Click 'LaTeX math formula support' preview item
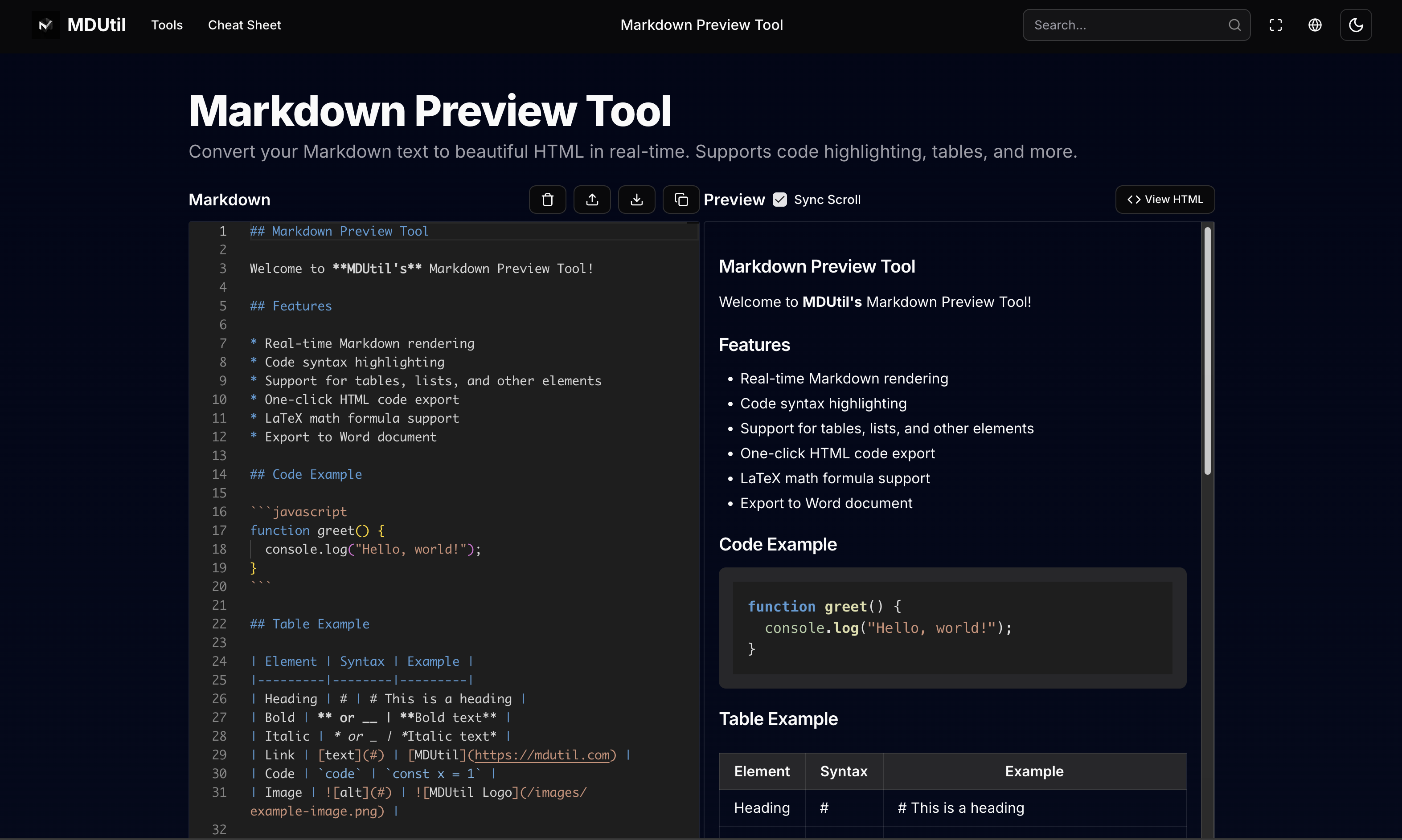 click(x=835, y=478)
